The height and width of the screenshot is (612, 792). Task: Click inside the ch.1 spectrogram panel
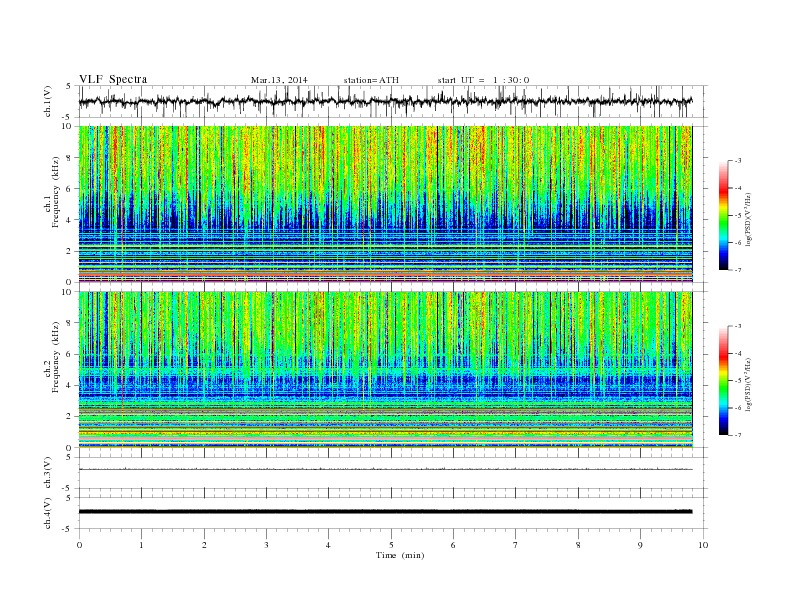(385, 204)
